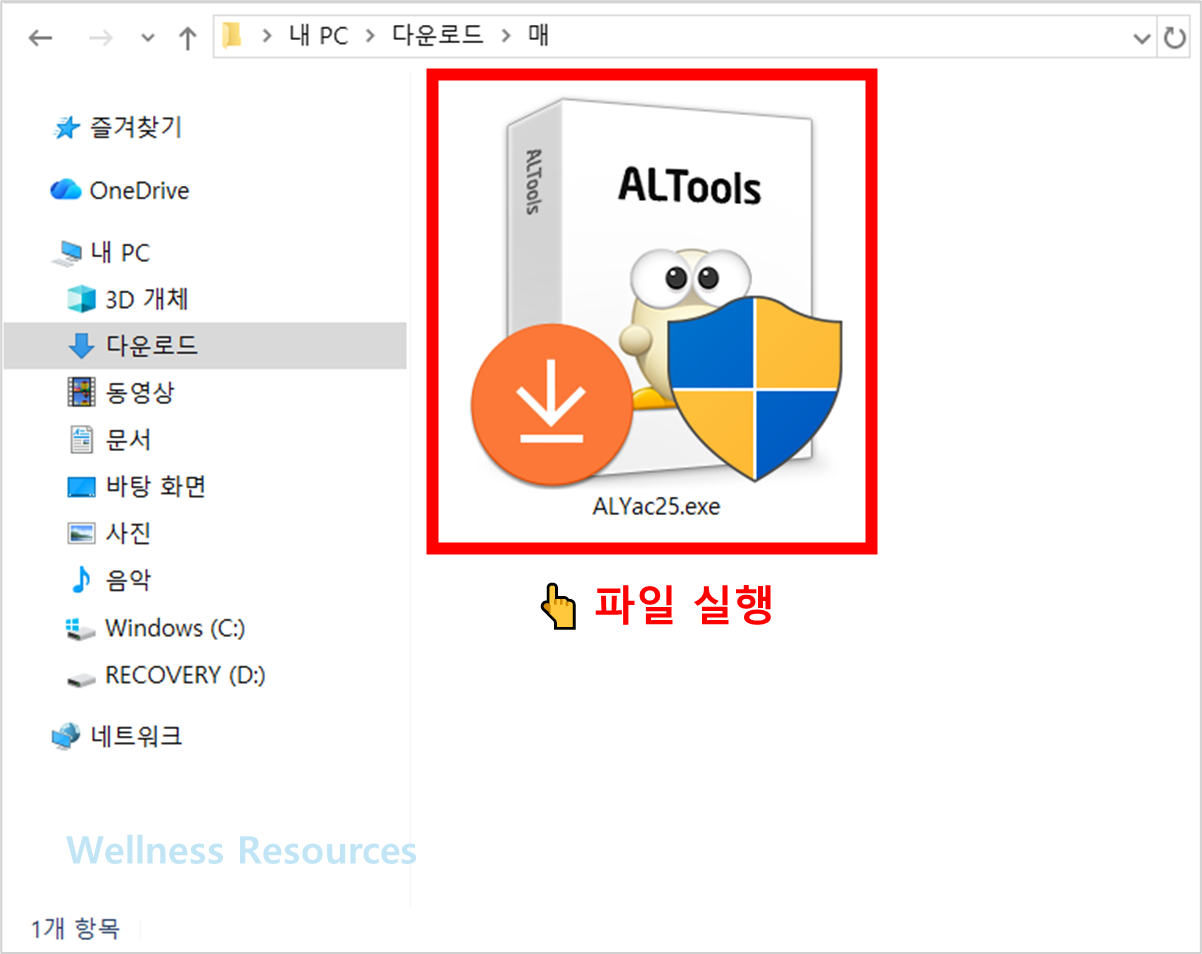Select 다운로드 in the navigation pane
1202x954 pixels.
click(x=205, y=346)
